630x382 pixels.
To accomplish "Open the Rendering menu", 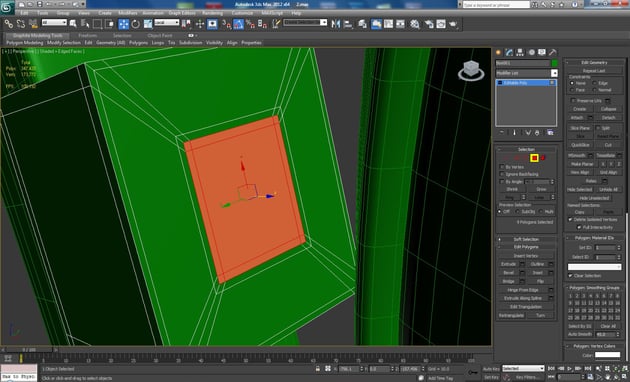I will 213,13.
